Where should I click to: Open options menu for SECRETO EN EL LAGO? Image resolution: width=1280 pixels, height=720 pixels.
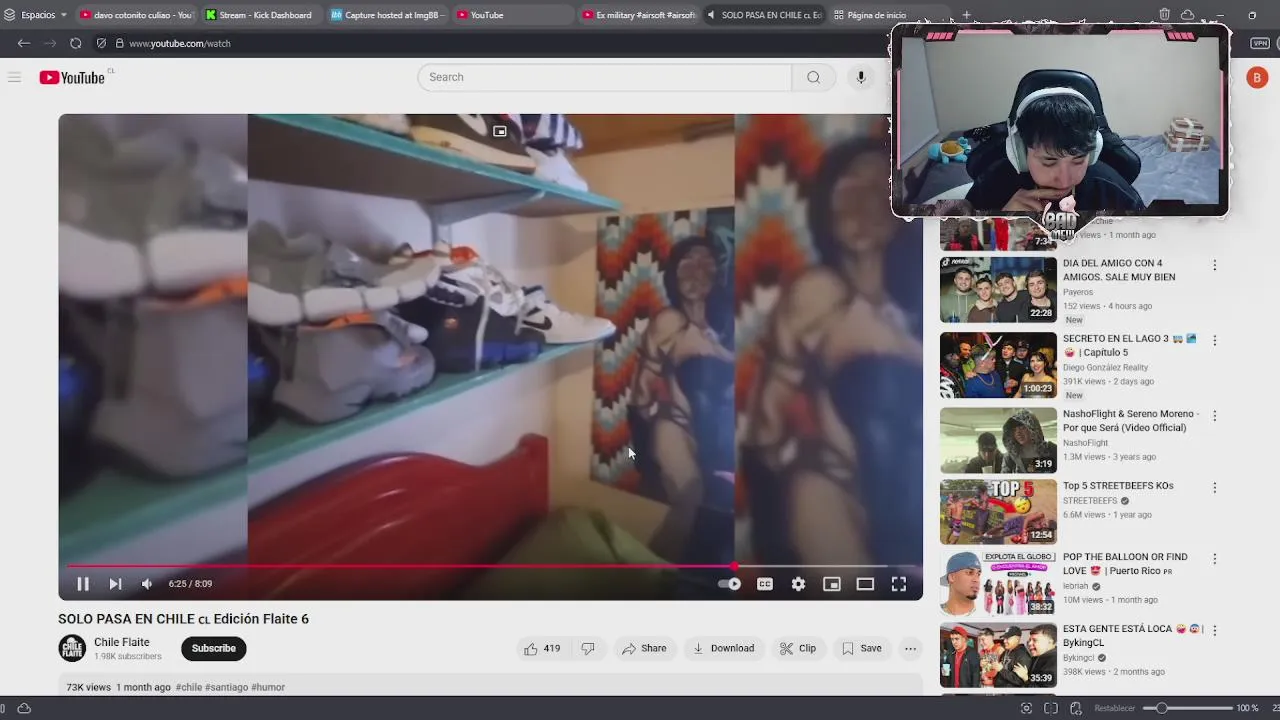point(1214,341)
